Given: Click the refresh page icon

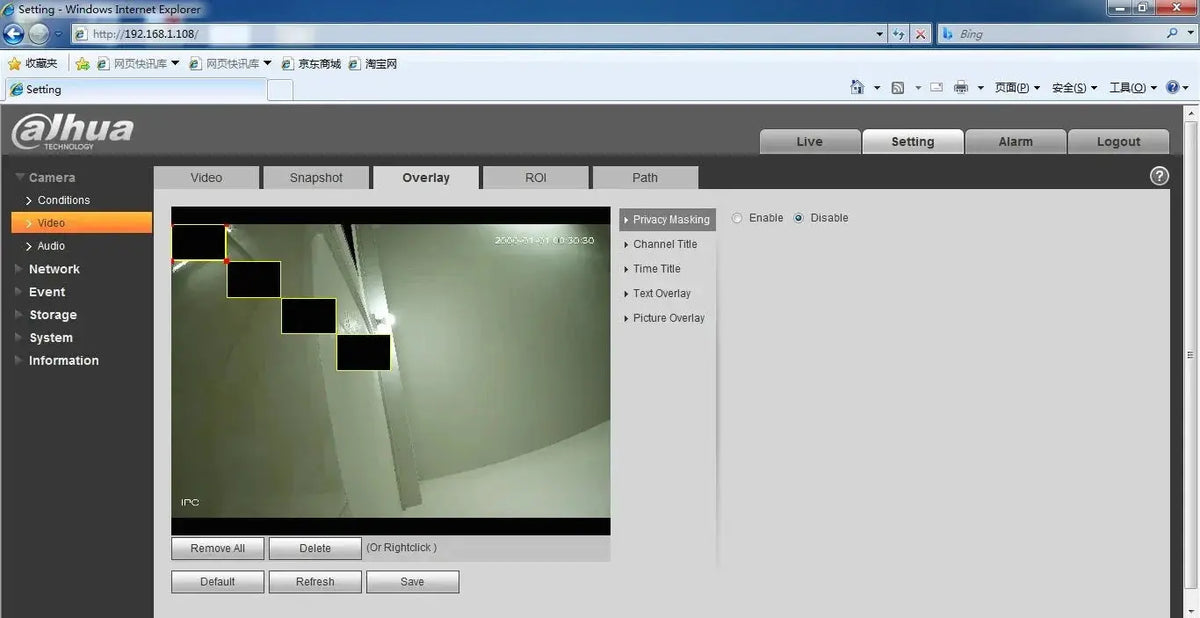Looking at the screenshot, I should coord(899,34).
